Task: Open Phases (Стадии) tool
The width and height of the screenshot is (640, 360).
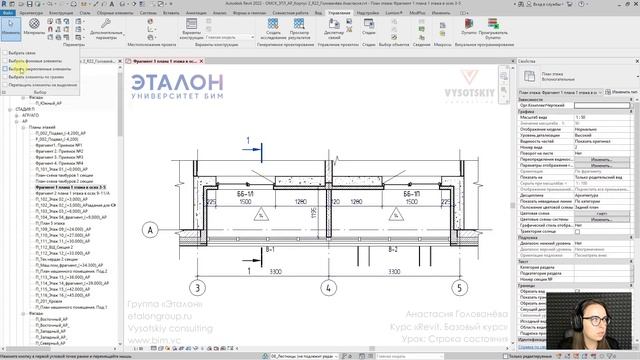Action: [369, 27]
